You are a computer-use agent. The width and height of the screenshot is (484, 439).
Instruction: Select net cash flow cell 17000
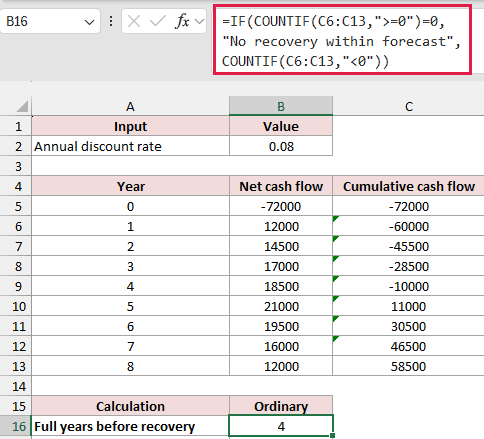pyautogui.click(x=281, y=266)
